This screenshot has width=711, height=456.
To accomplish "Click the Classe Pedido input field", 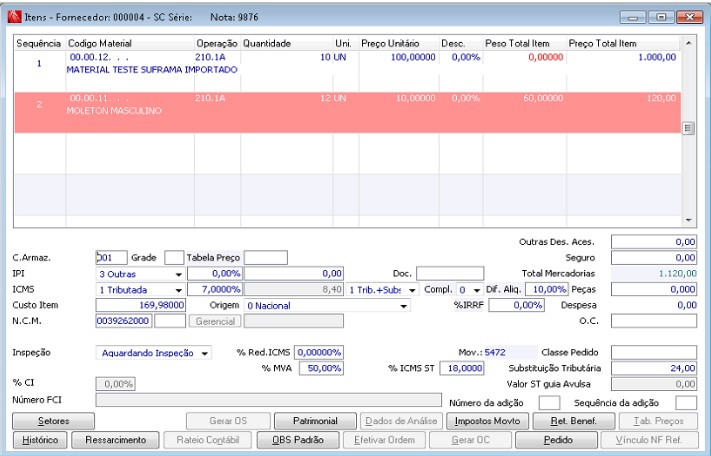I will click(x=654, y=352).
